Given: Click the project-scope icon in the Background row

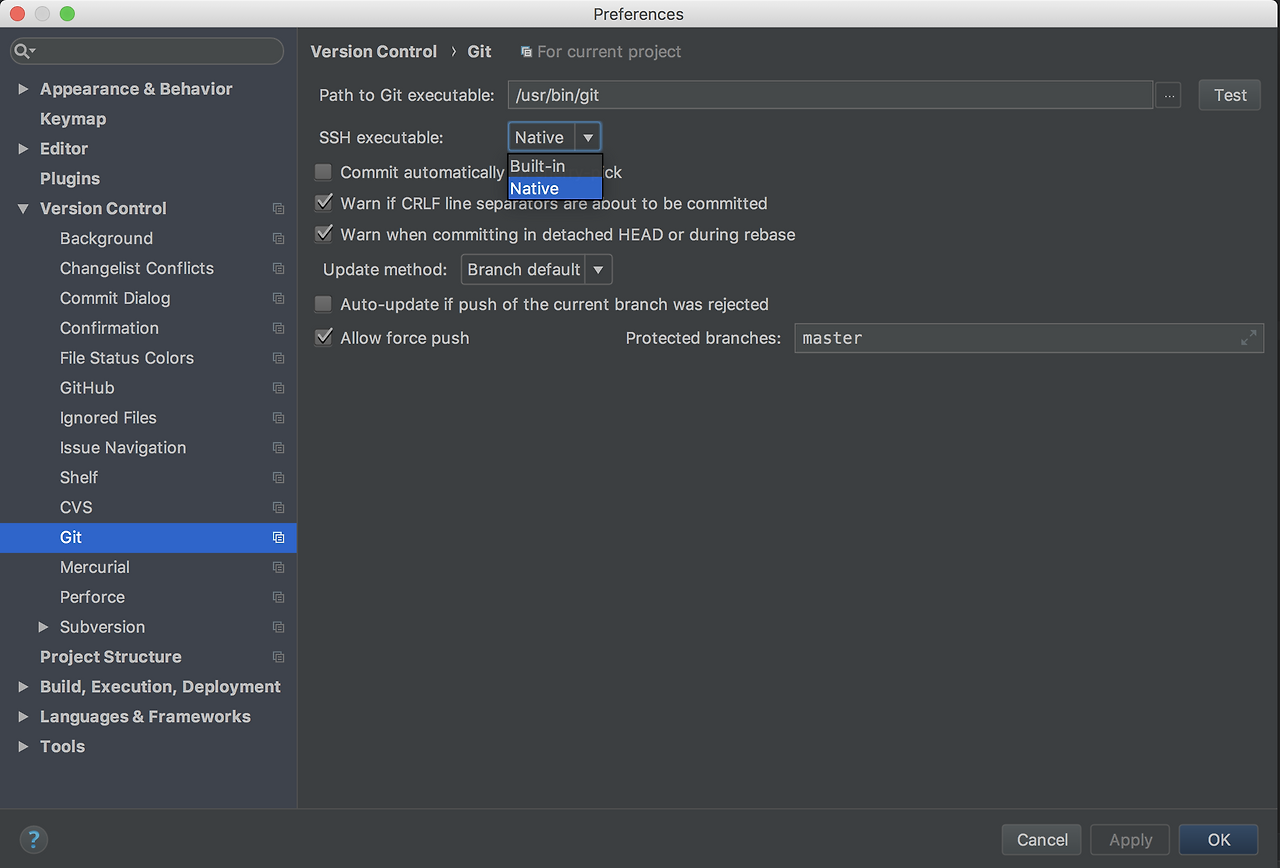Looking at the screenshot, I should point(278,239).
